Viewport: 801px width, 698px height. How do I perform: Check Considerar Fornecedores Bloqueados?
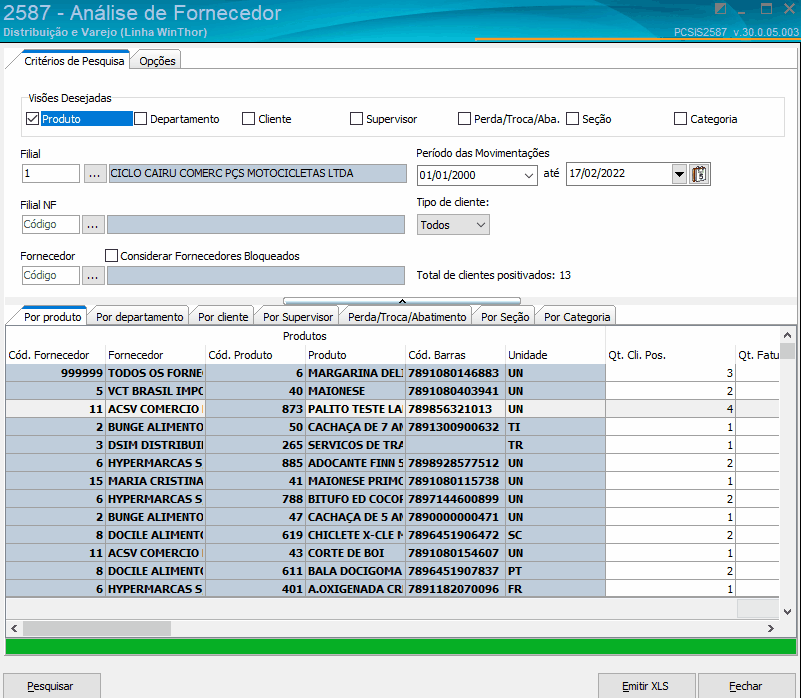pos(111,255)
